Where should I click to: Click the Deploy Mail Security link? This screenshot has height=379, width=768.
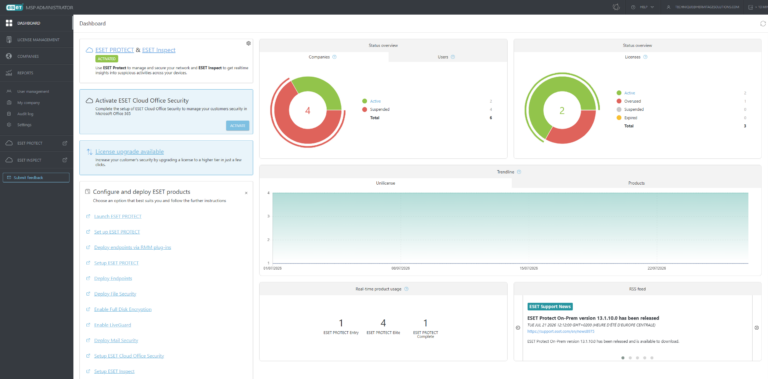coord(116,340)
